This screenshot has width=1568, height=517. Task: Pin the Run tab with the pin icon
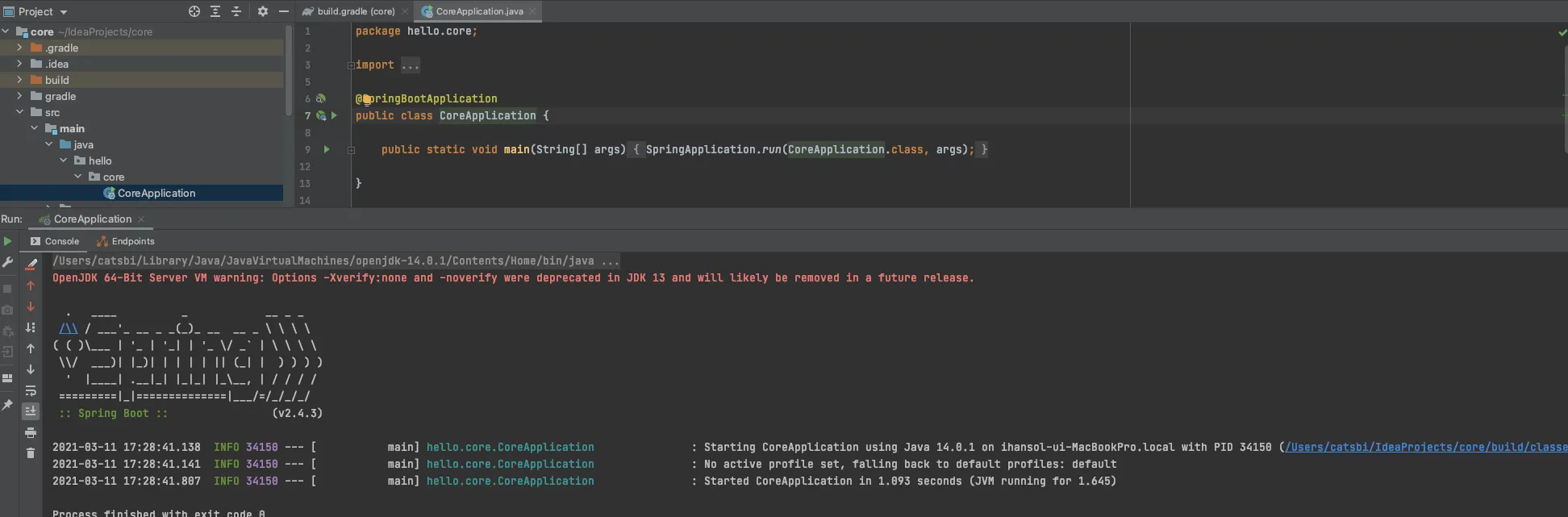7,405
